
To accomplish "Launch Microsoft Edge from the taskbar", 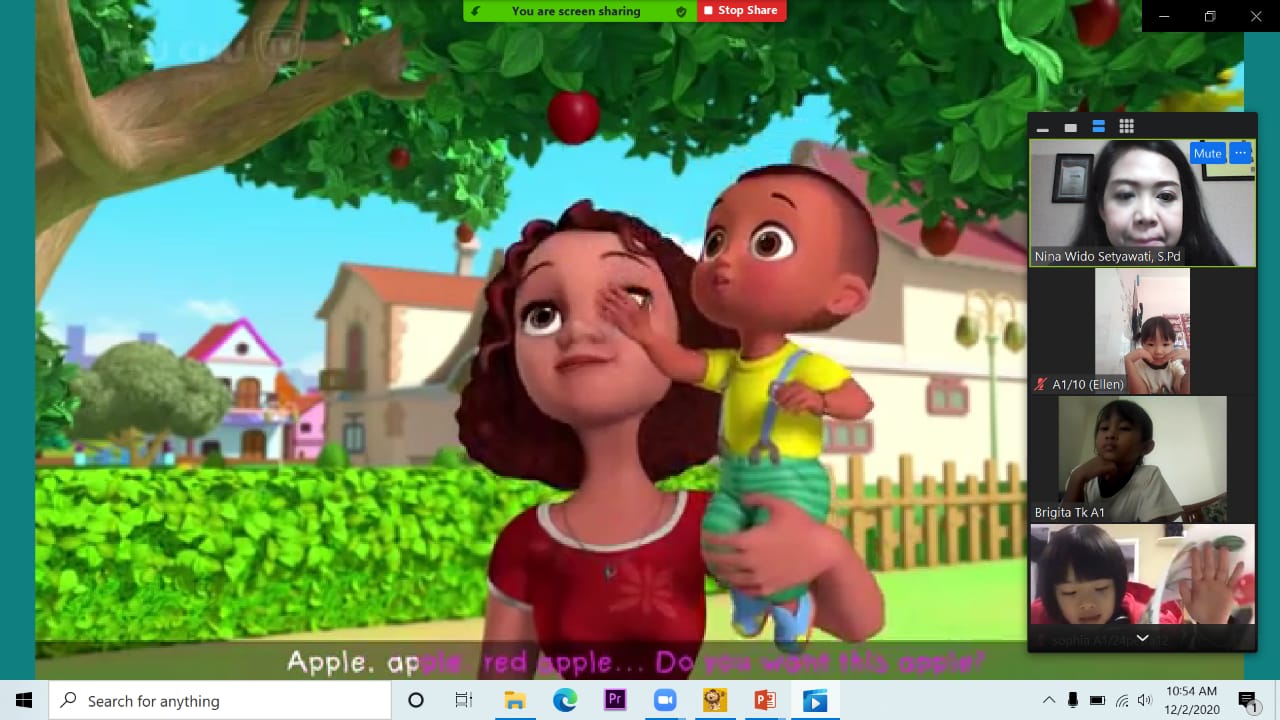I will click(565, 700).
